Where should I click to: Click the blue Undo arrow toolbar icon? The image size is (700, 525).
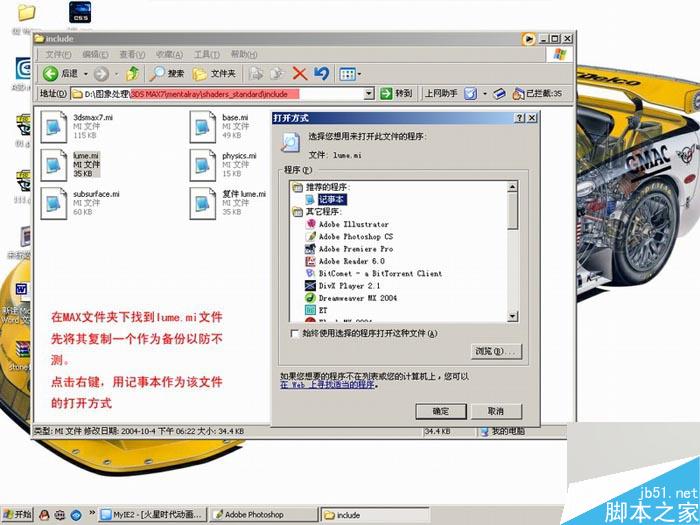[321, 74]
